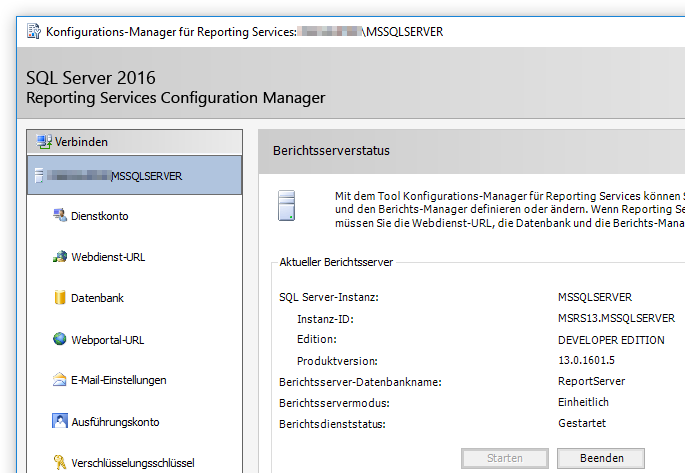Click the MSSQLSERVER value beside SQL Server-Instanz
The height and width of the screenshot is (473, 685).
[x=595, y=297]
